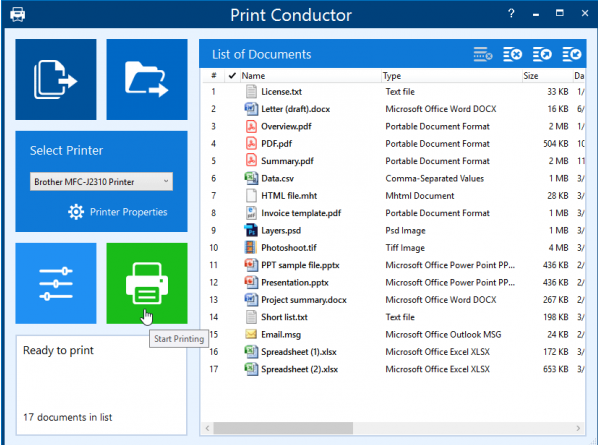Screen dimensions: 598x445
Task: Click the 504 KB size cell
Action: (x=556, y=144)
